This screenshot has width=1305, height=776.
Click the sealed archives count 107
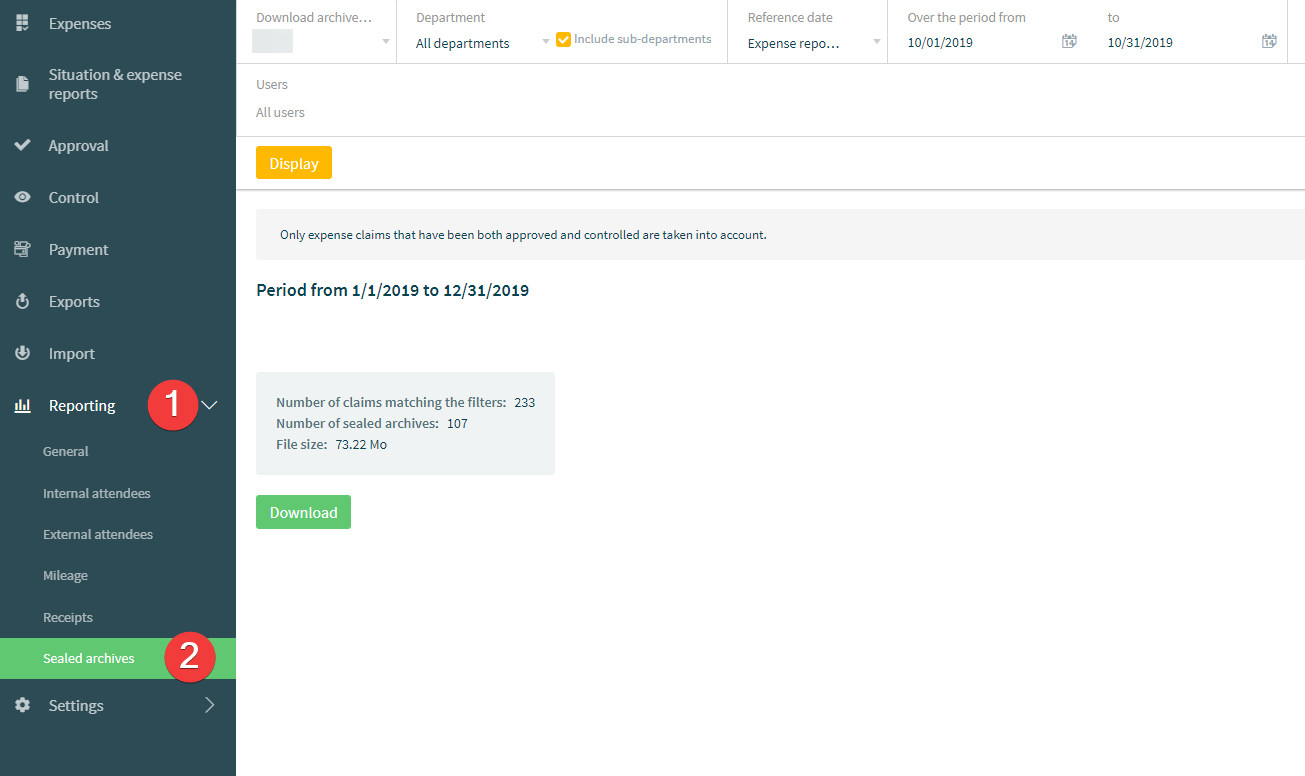pos(457,423)
